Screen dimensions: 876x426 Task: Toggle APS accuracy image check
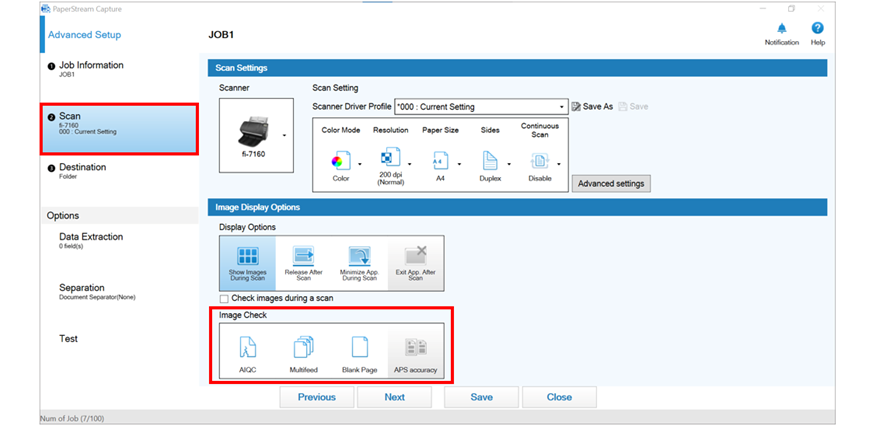click(416, 351)
